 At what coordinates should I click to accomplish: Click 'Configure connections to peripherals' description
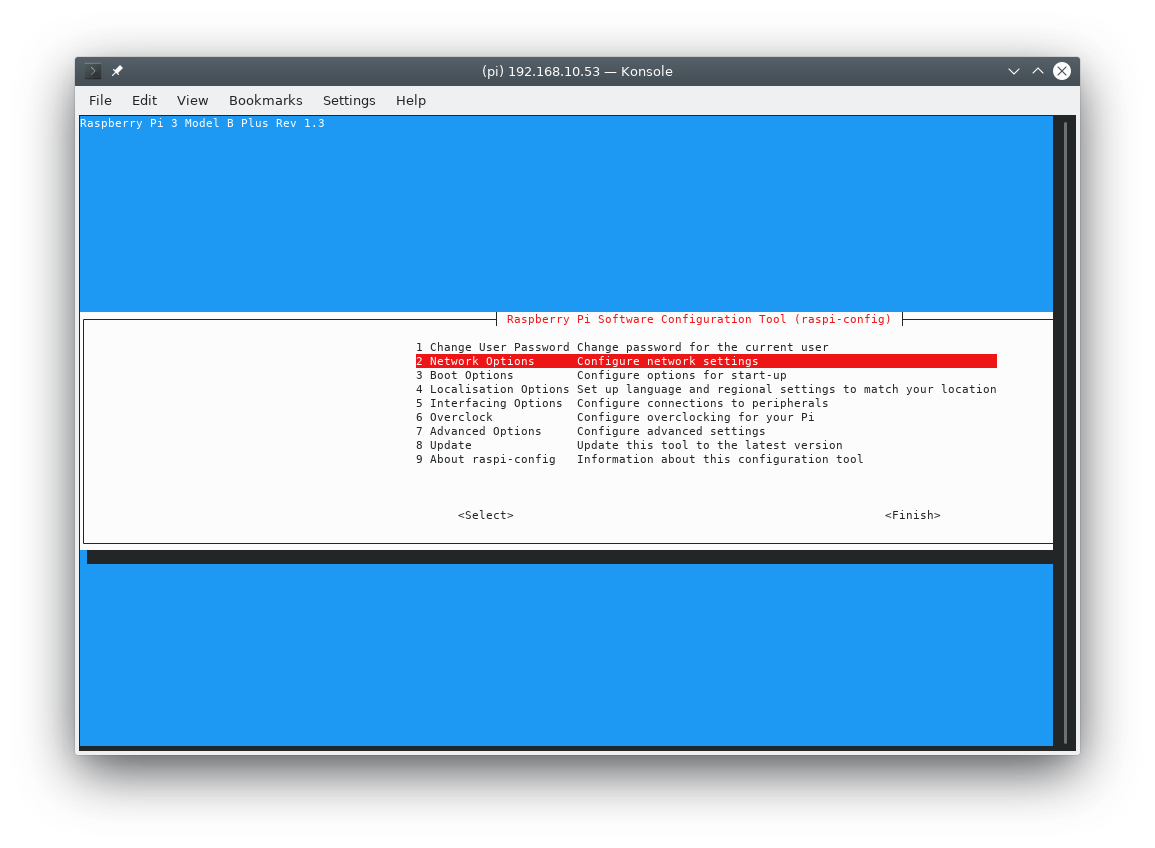tap(703, 403)
